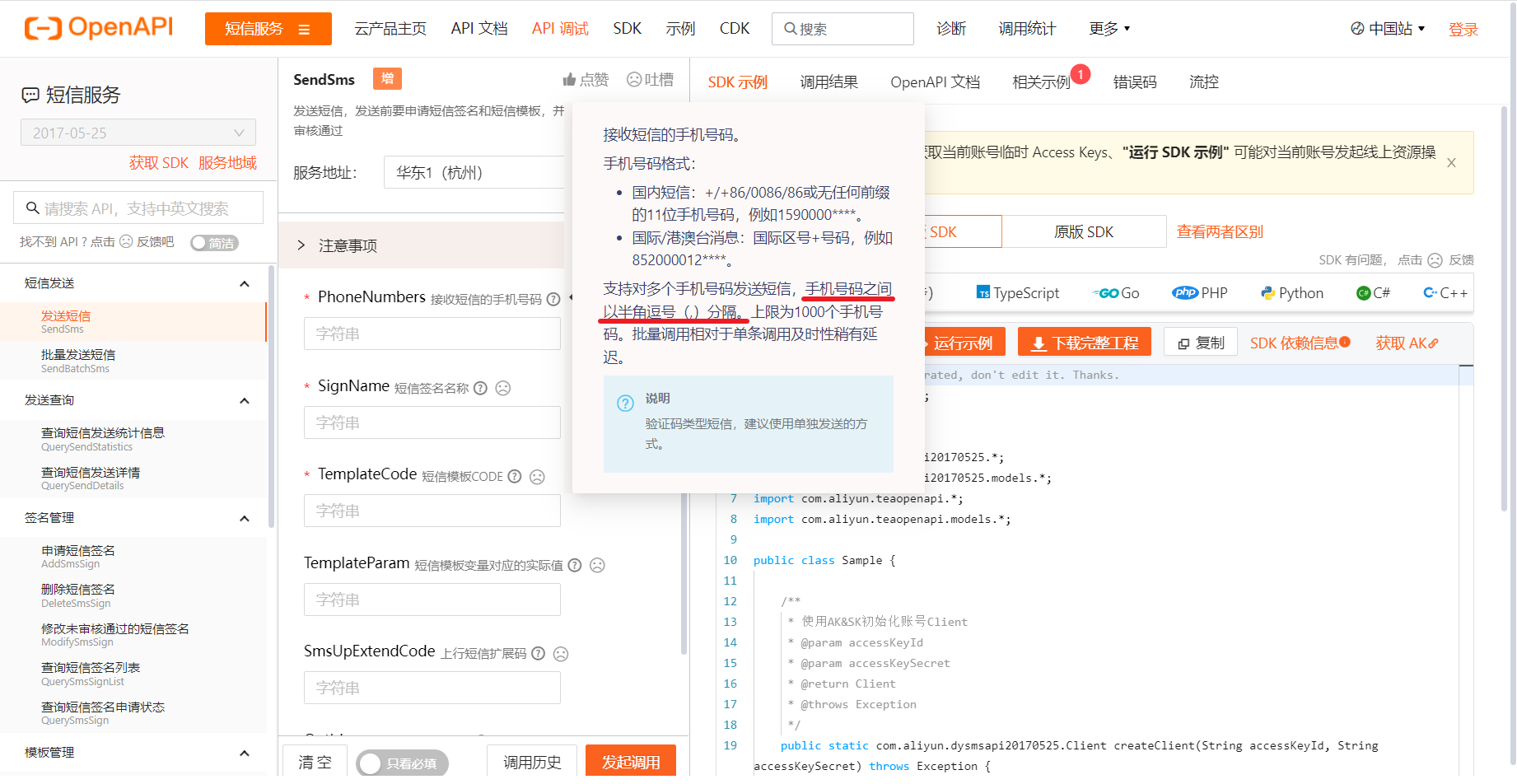Toggle the 只看必填 switch
This screenshot has height=784, width=1517.
coord(402,763)
